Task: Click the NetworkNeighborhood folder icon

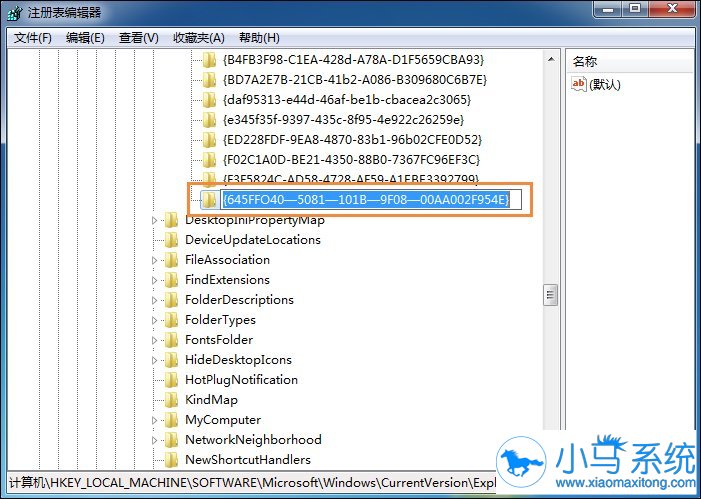Action: coord(172,440)
